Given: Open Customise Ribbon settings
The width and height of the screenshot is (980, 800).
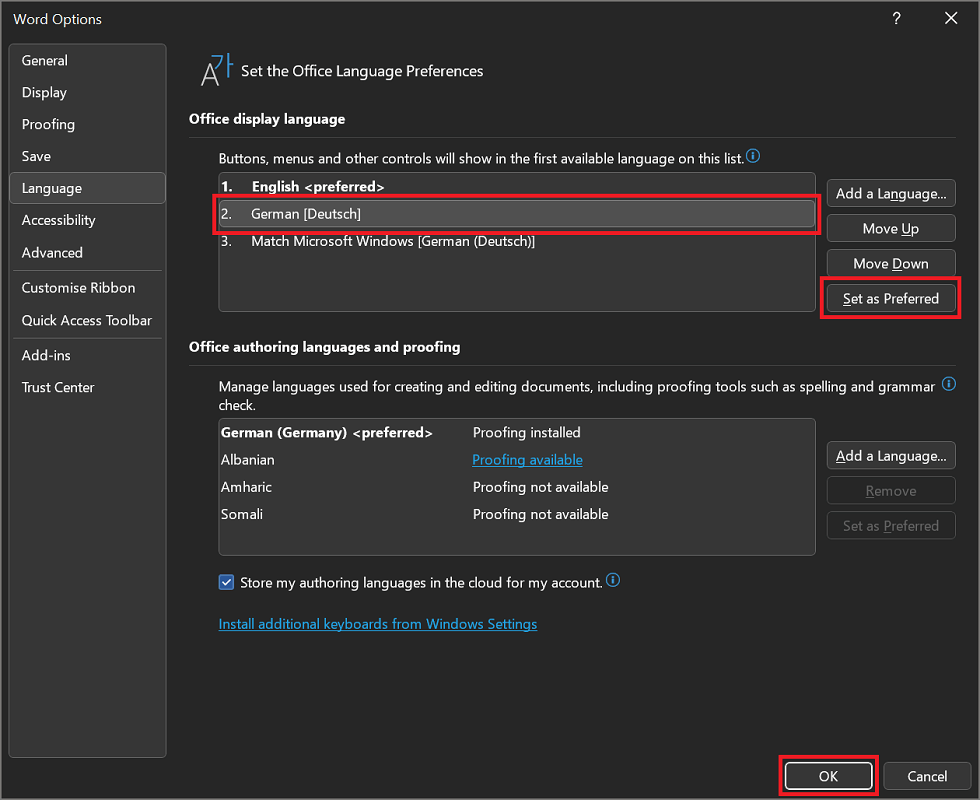Looking at the screenshot, I should (x=88, y=288).
